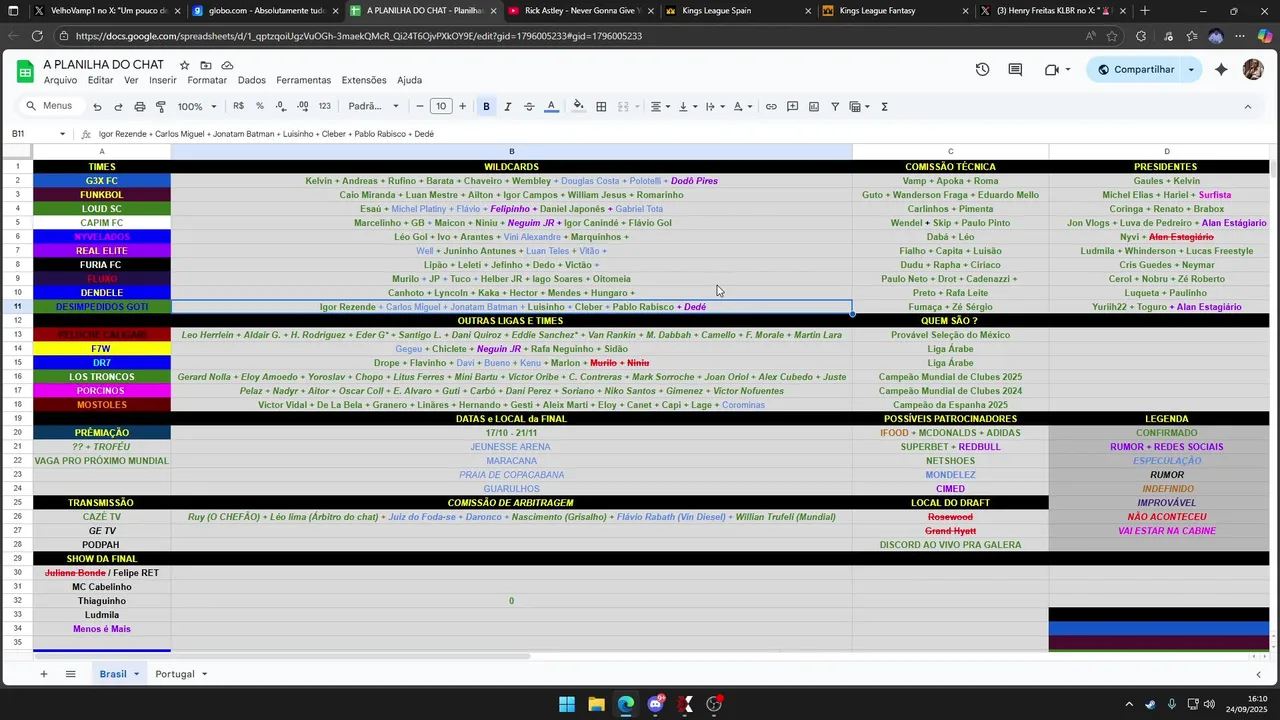1280x720 pixels.
Task: Activate the paint format tool
Action: pyautogui.click(x=161, y=107)
